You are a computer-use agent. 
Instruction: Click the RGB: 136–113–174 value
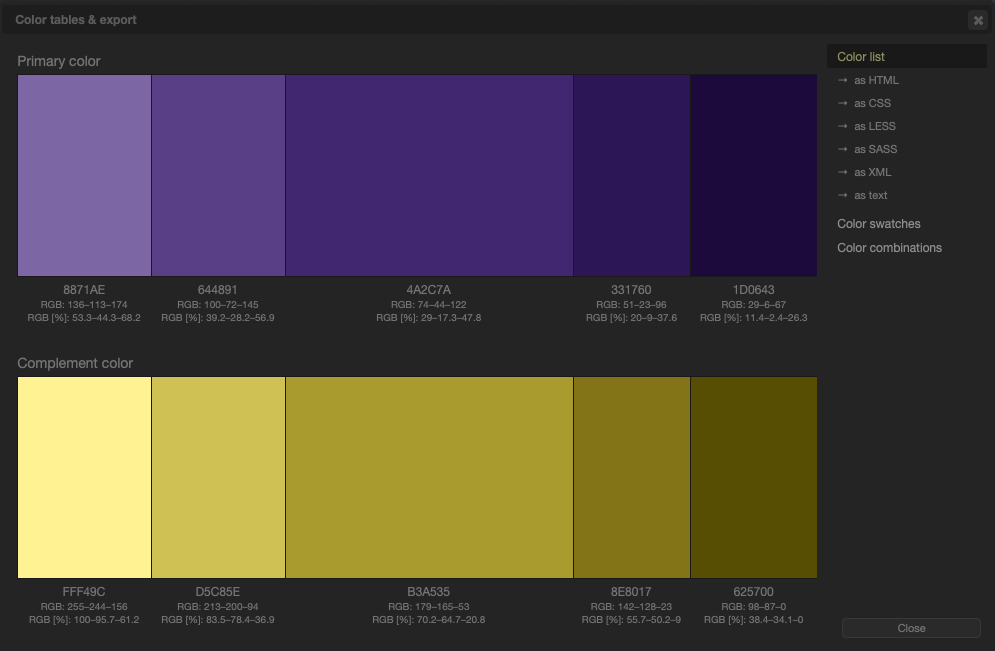[x=84, y=305]
